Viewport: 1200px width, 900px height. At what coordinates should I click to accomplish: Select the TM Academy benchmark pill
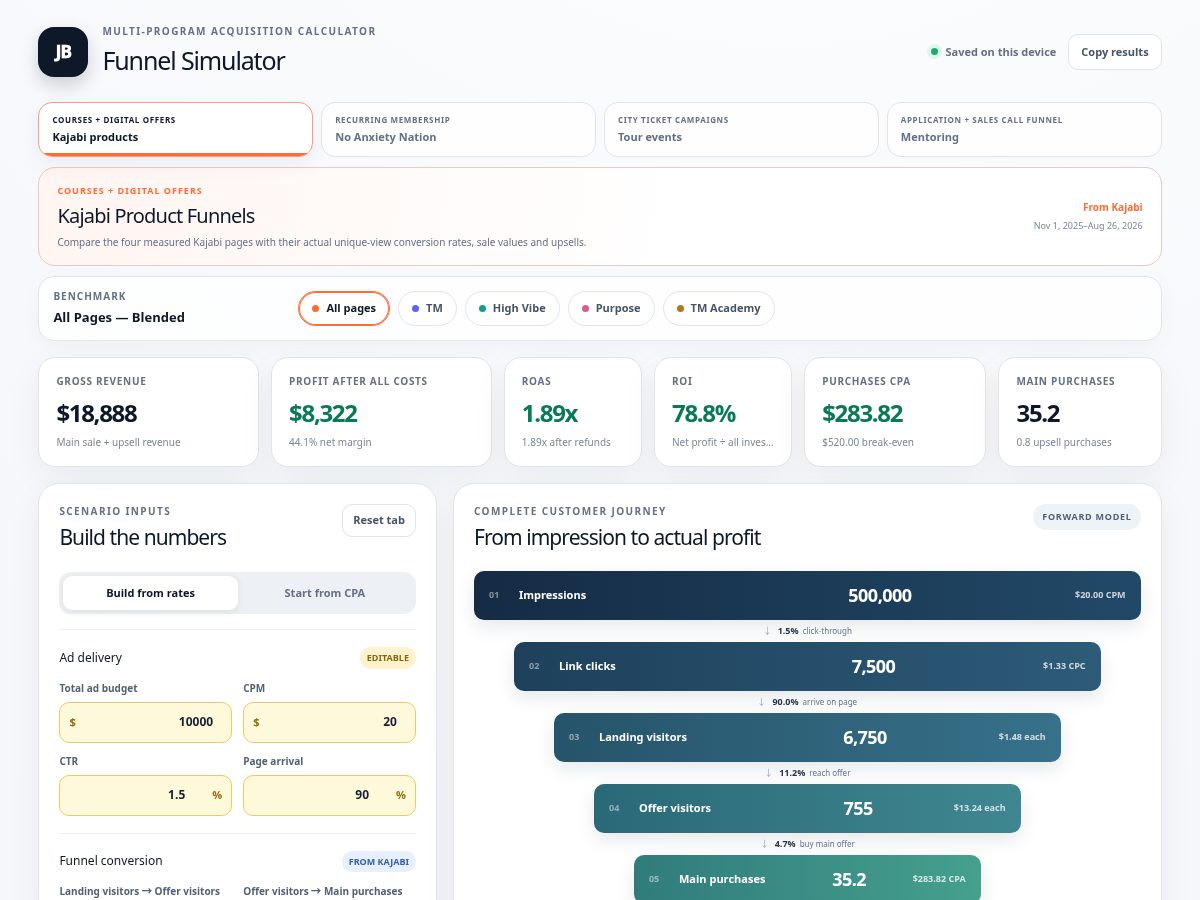pos(718,308)
